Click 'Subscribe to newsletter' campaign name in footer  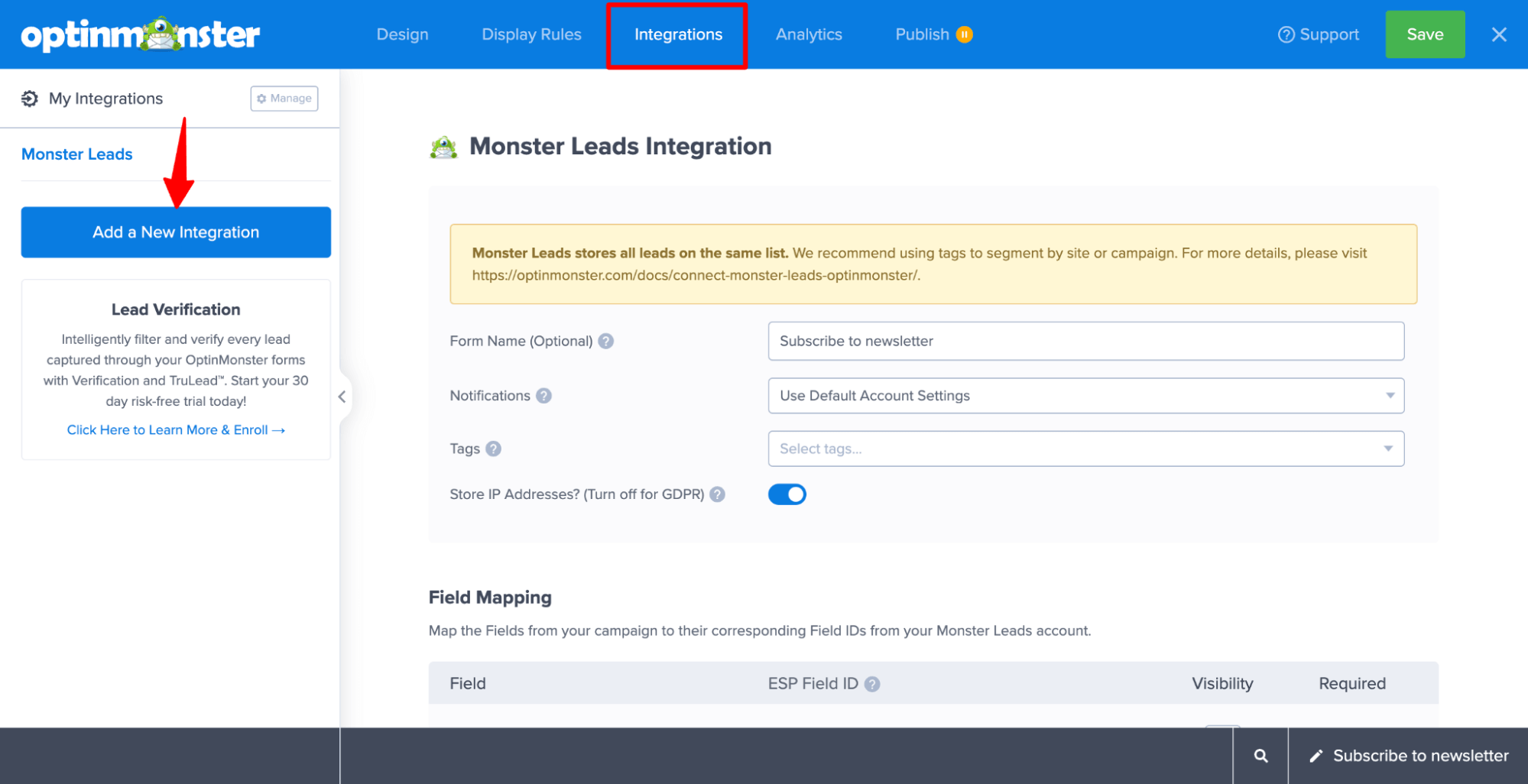point(1420,756)
